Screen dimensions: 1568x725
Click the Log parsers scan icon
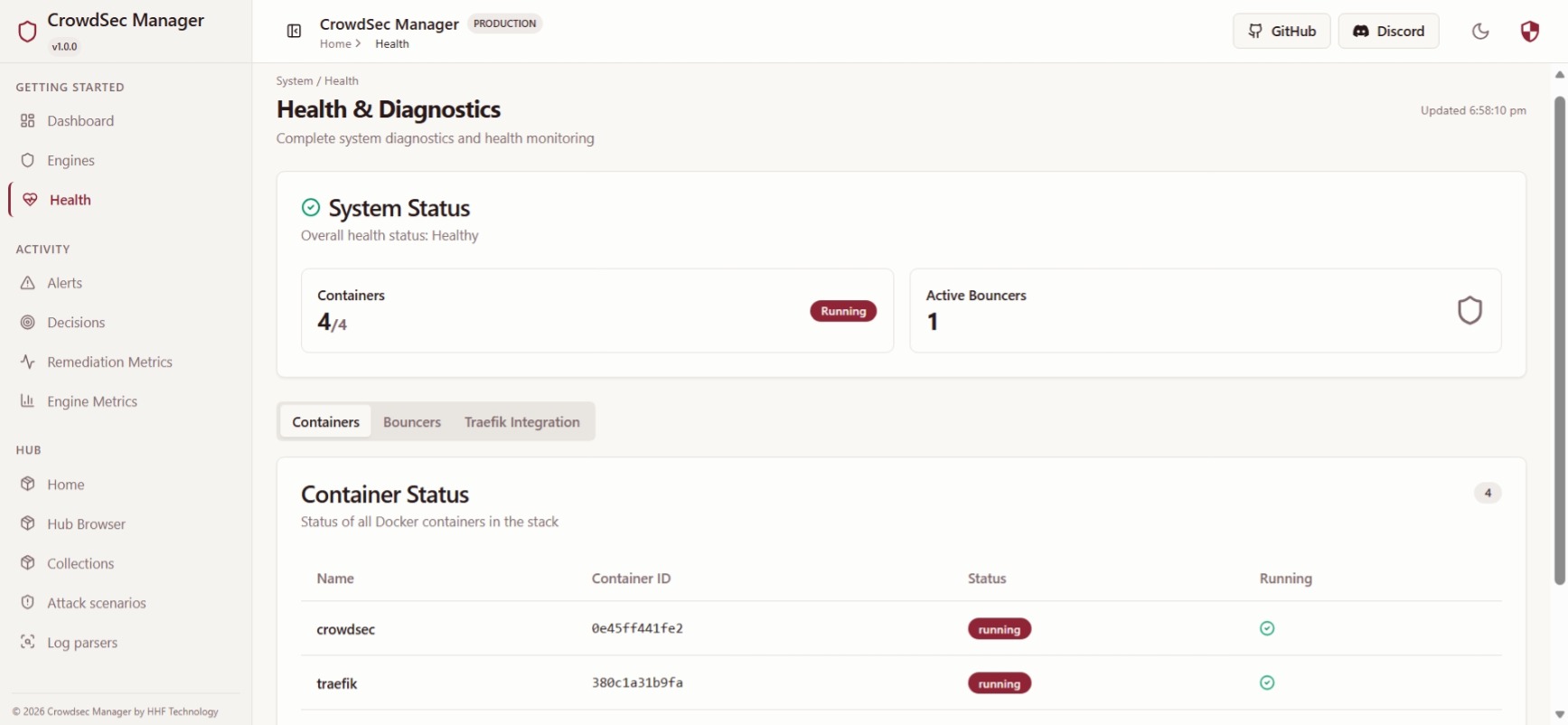[28, 642]
